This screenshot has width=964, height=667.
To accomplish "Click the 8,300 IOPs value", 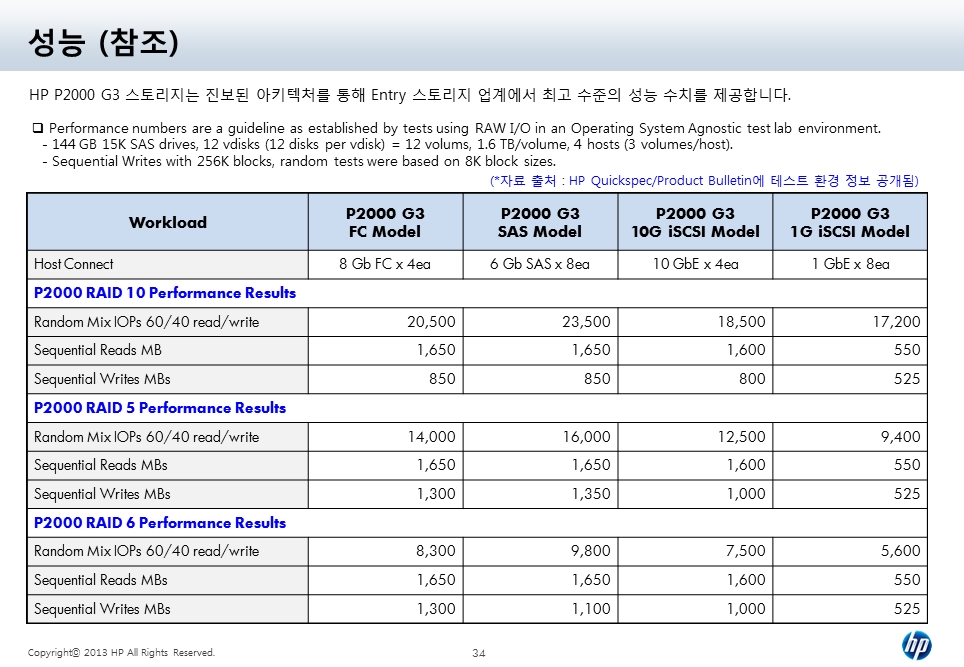I will tap(436, 551).
